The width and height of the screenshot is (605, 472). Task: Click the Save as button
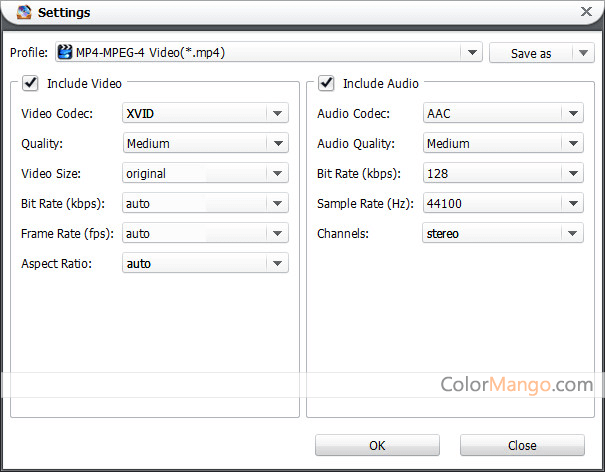[531, 53]
